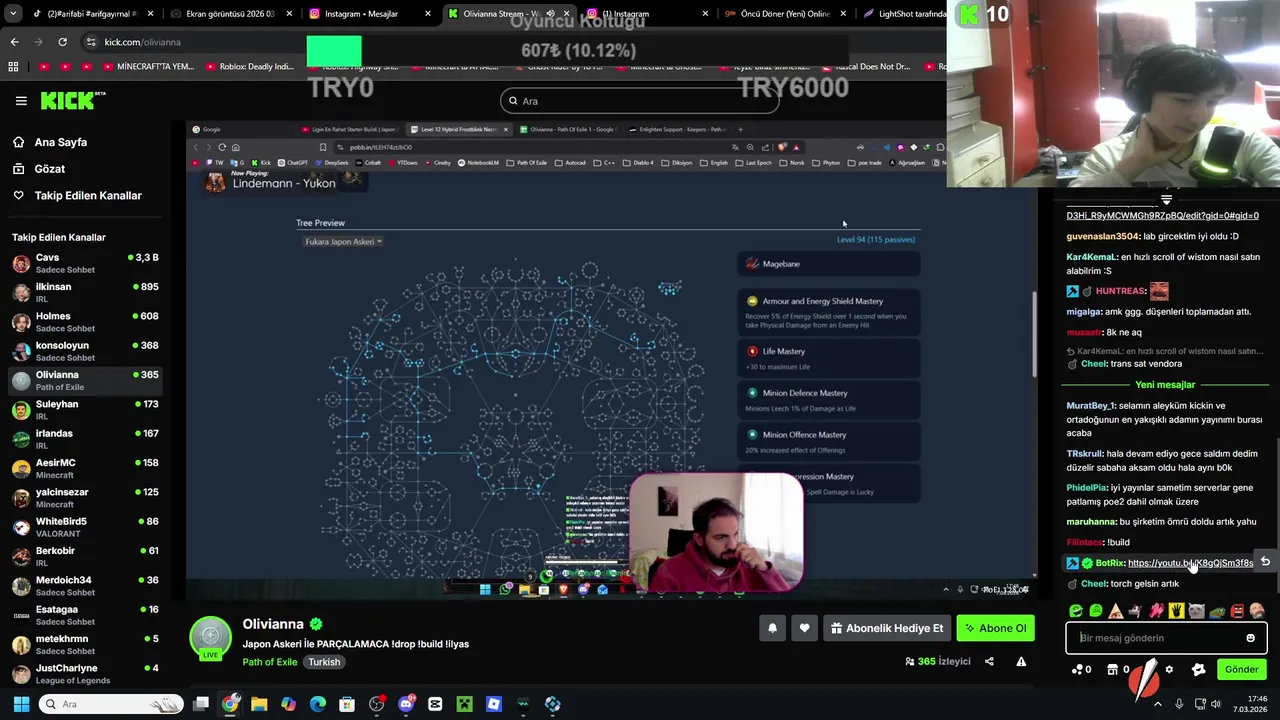Open Cavs channel in sidebar
Viewport: 1280px width, 720px height.
85,263
